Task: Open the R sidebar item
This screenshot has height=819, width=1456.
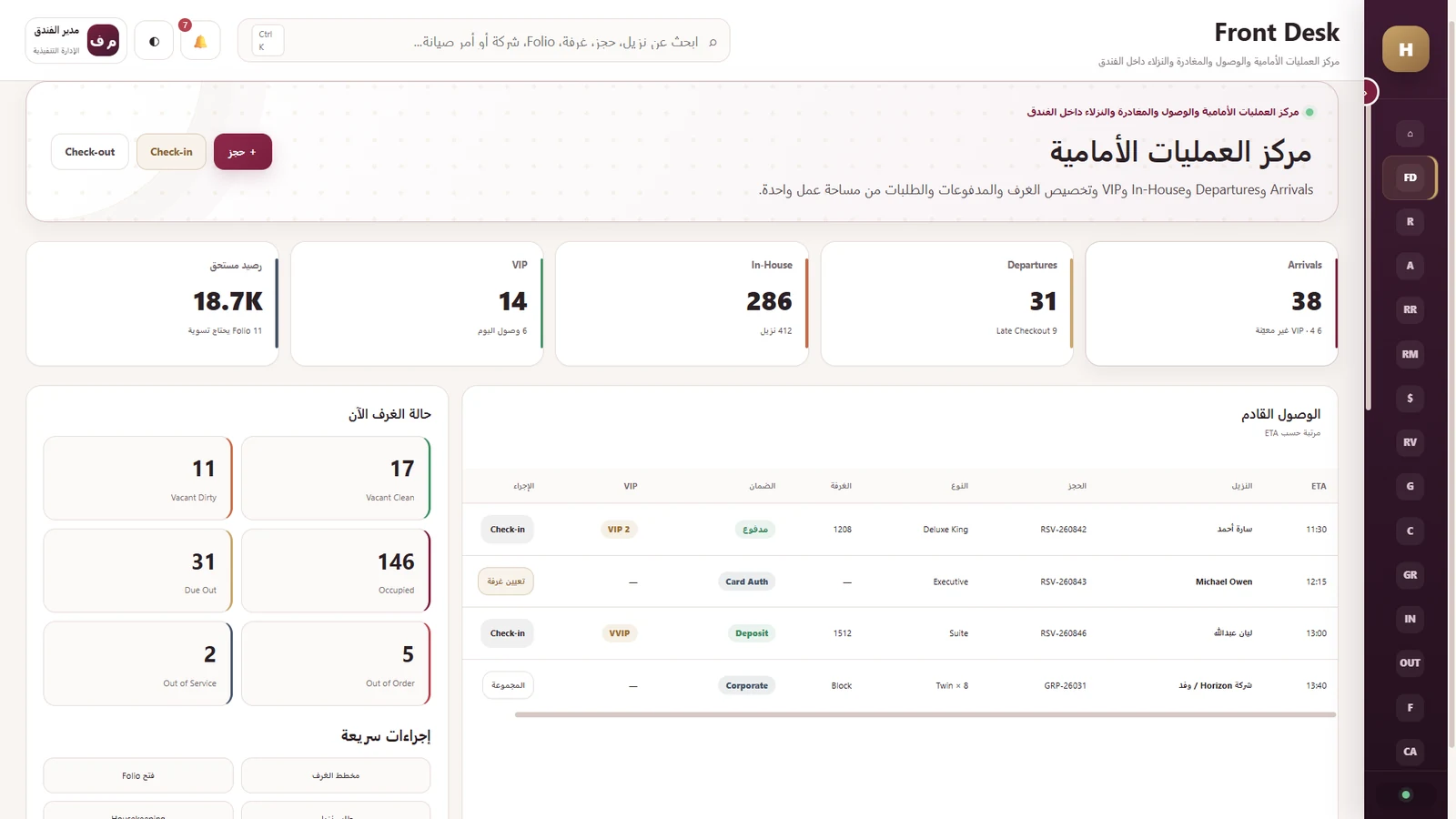Action: click(x=1410, y=221)
